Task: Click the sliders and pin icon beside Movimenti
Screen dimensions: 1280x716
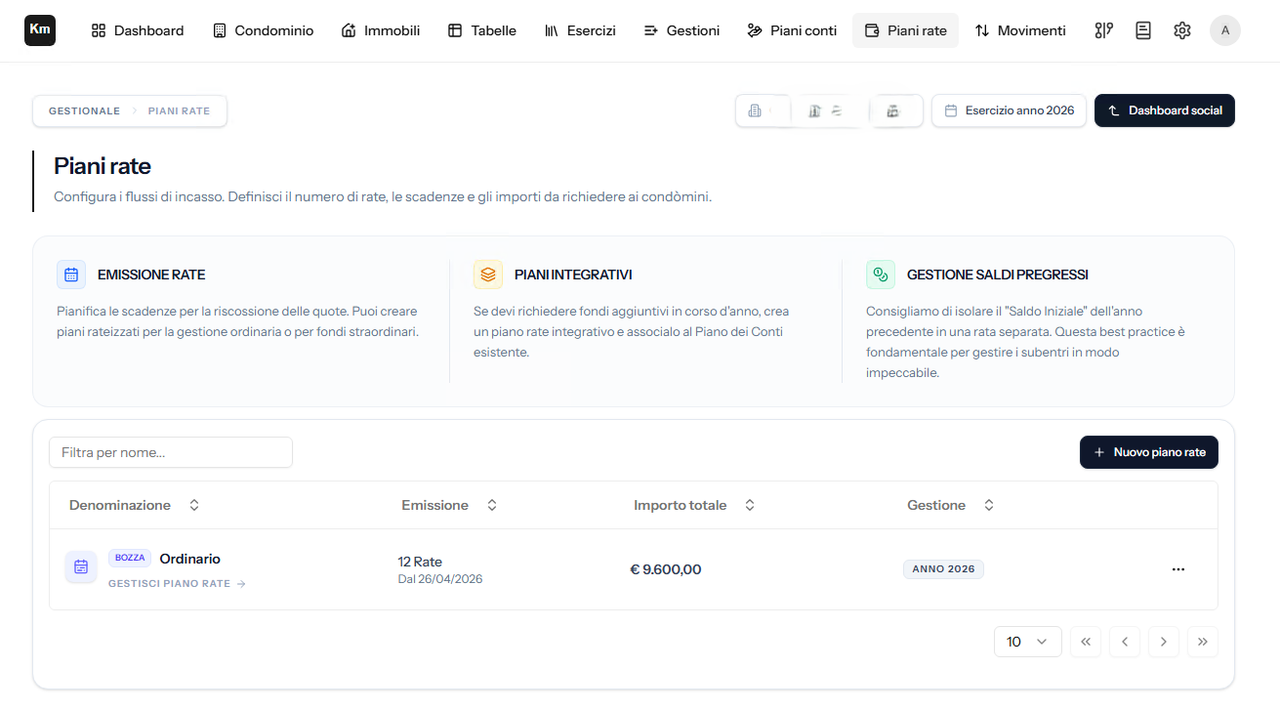Action: click(1104, 31)
